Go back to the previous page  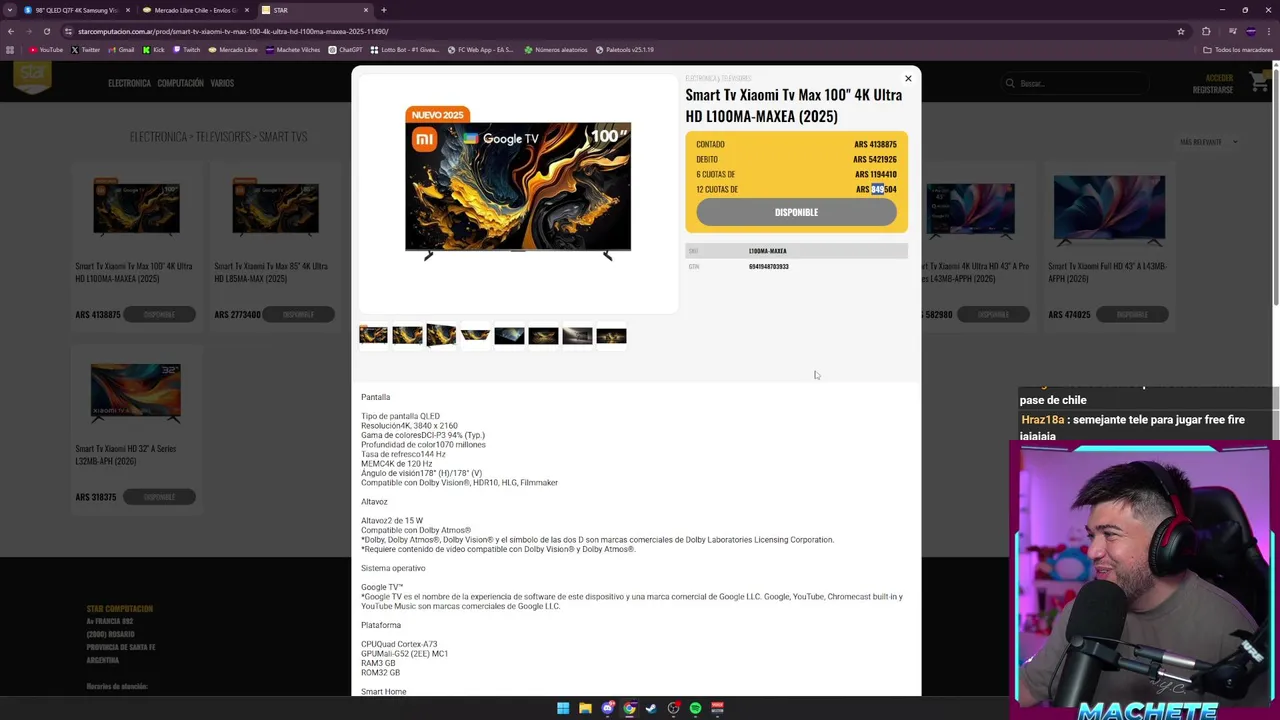pyautogui.click(x=11, y=31)
